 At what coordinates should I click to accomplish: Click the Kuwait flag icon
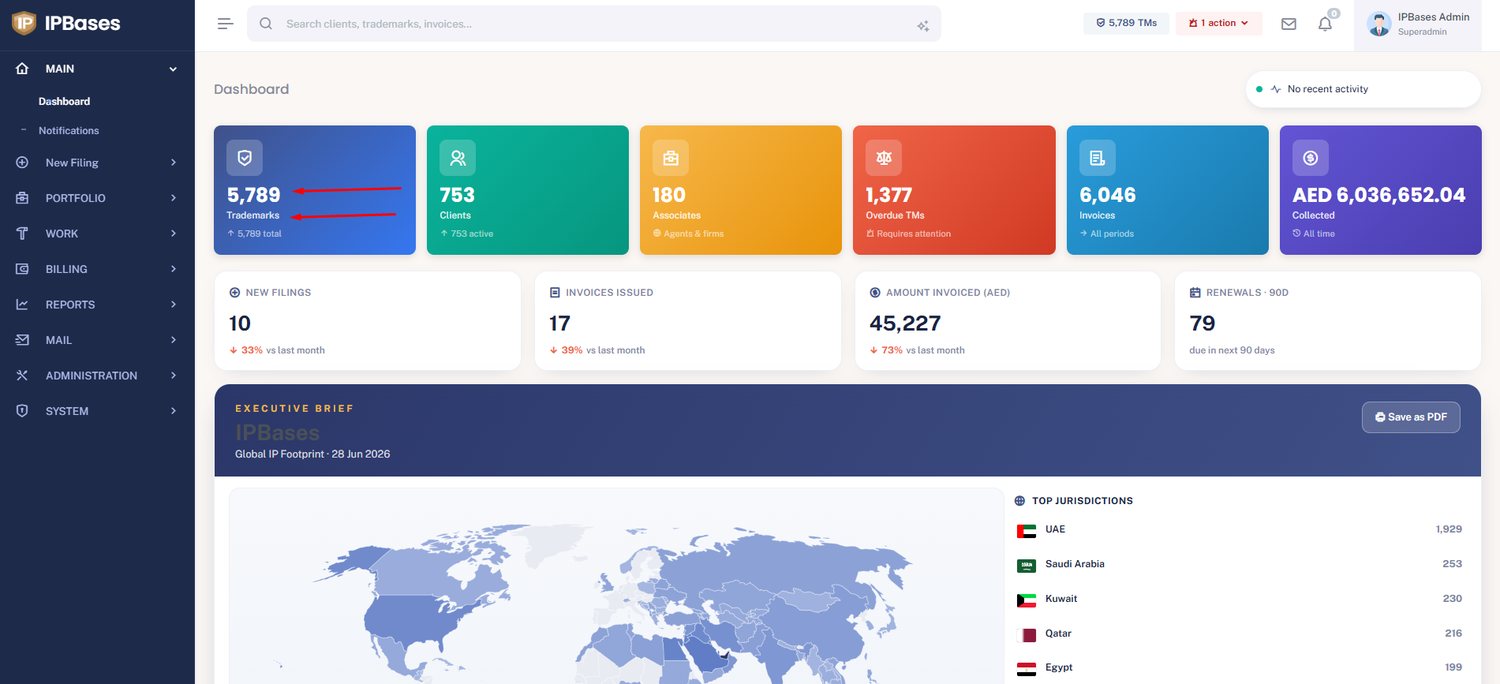coord(1026,600)
